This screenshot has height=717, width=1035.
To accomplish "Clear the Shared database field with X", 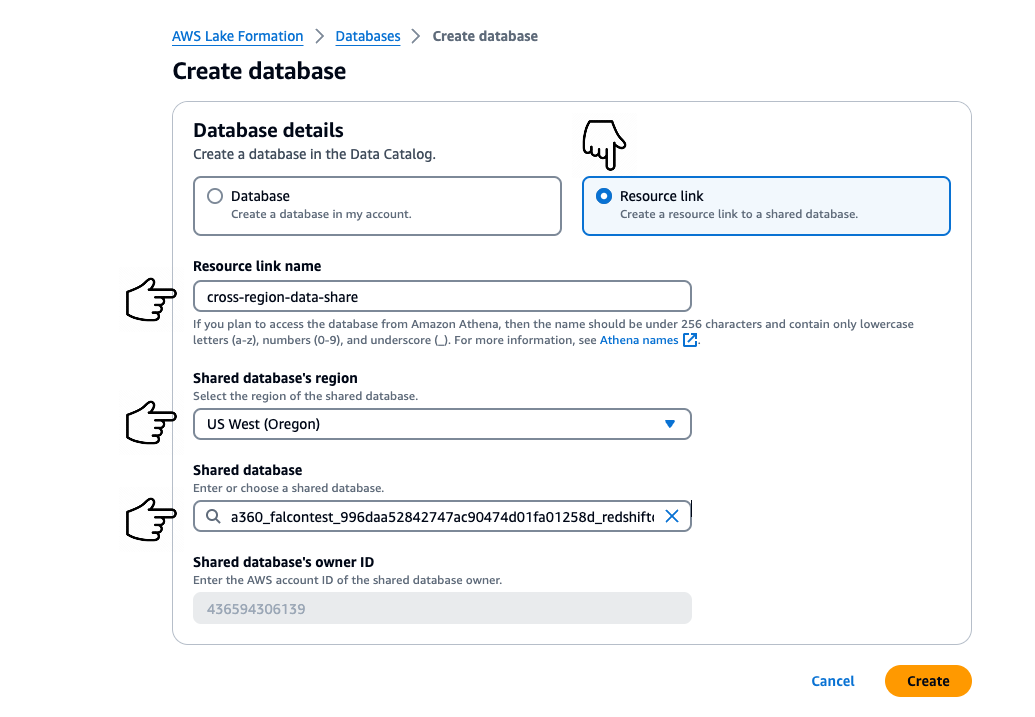I will 672,516.
